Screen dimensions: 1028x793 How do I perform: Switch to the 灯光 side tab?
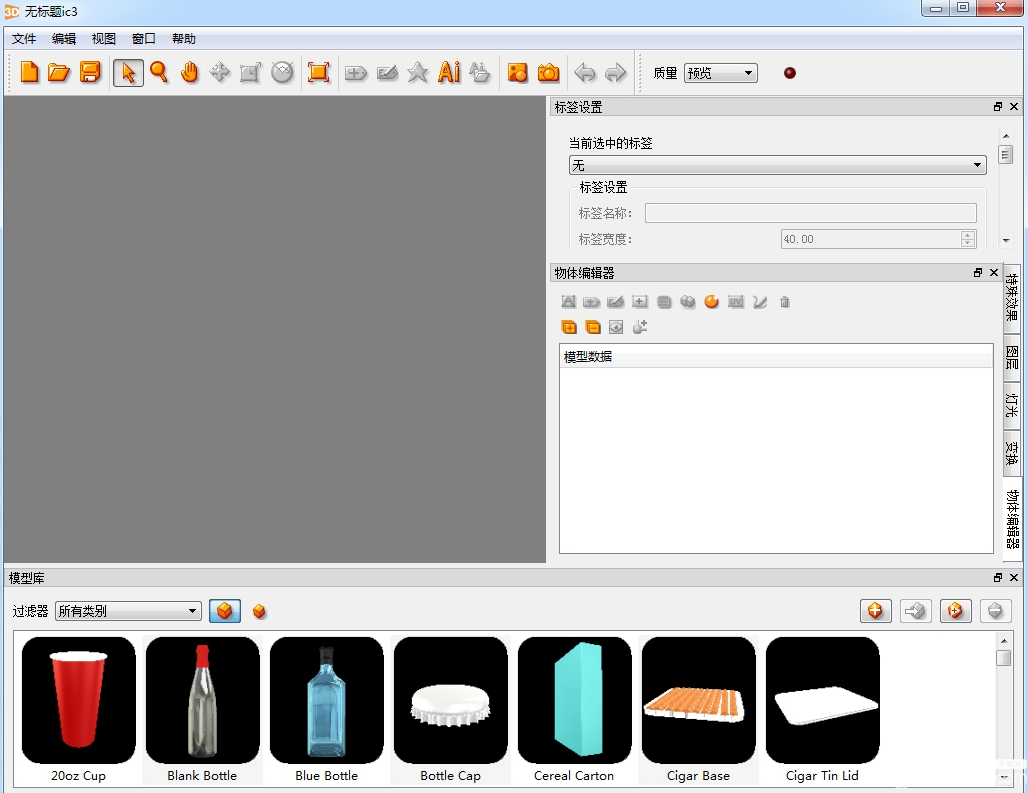pos(1012,405)
